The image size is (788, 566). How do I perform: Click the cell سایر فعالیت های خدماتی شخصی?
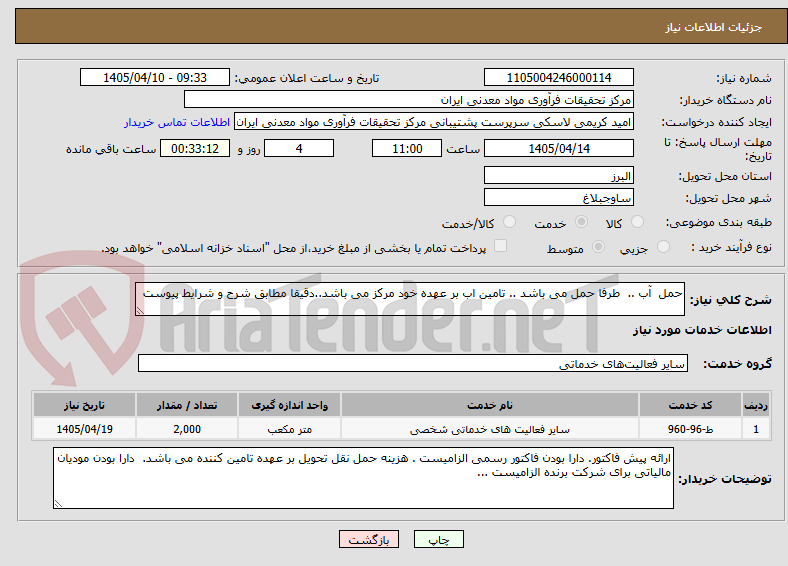pos(489,429)
